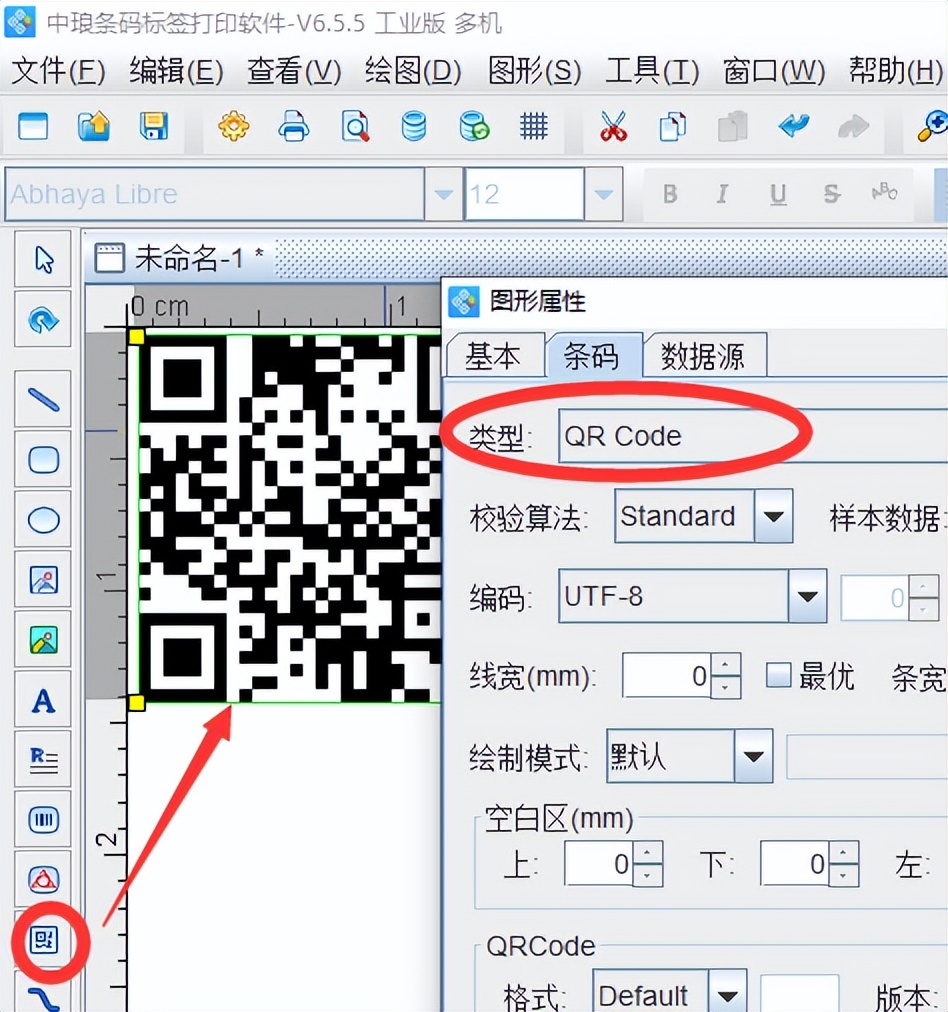Open the 文件(F) menu
This screenshot has height=1012, width=948.
pyautogui.click(x=58, y=70)
